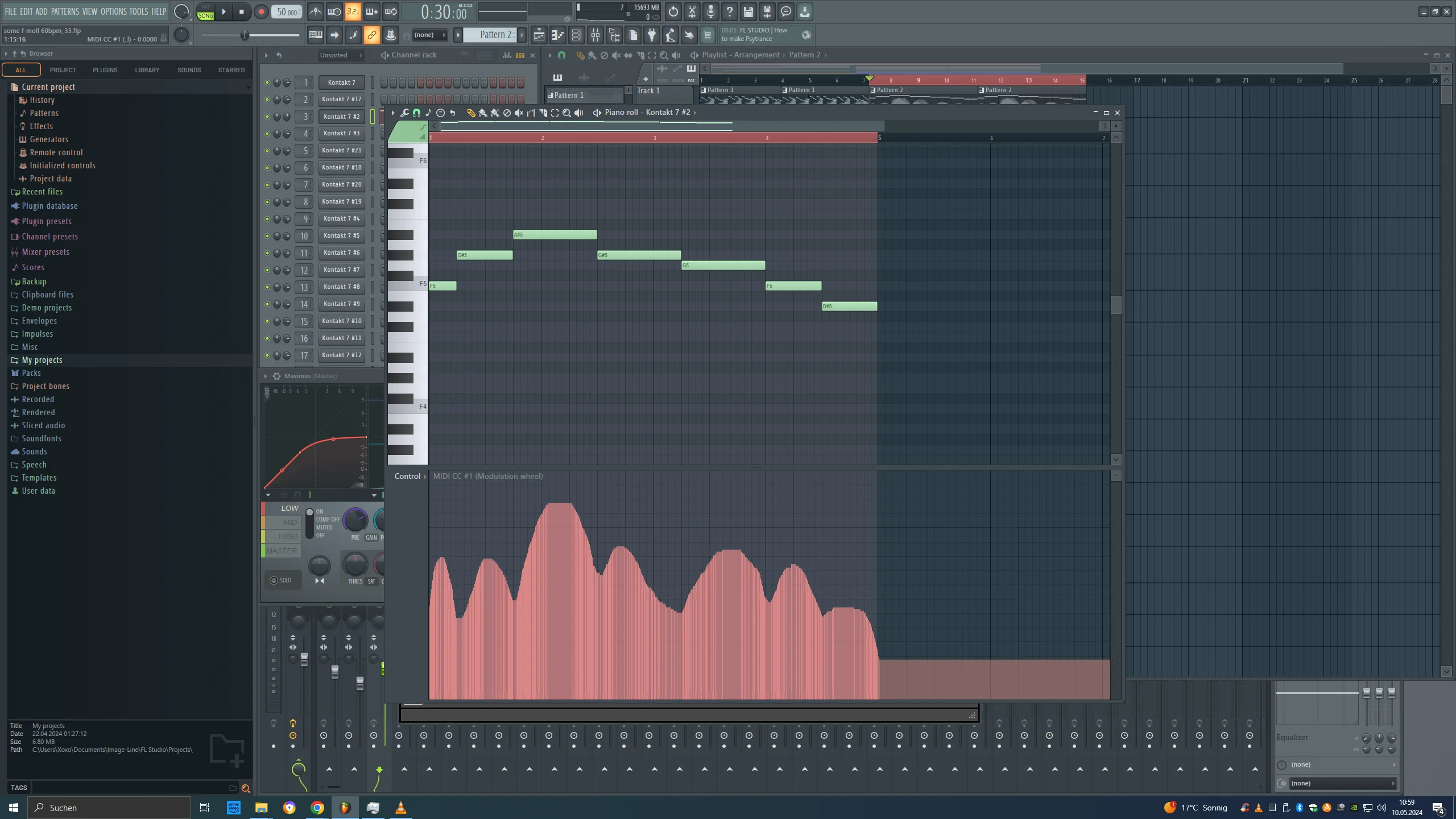The image size is (1456, 819).
Task: Select the Mute tool in Piano roll
Action: pyautogui.click(x=519, y=113)
